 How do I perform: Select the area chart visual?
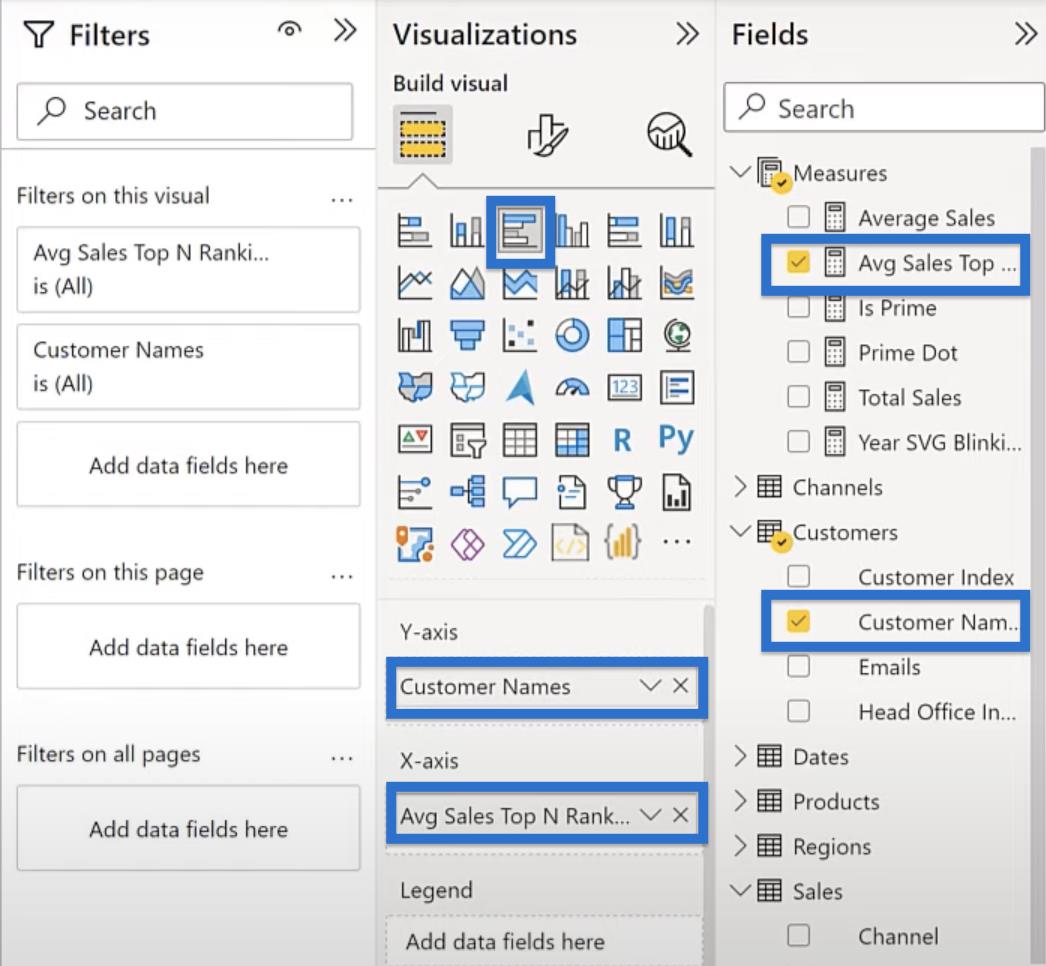click(466, 283)
